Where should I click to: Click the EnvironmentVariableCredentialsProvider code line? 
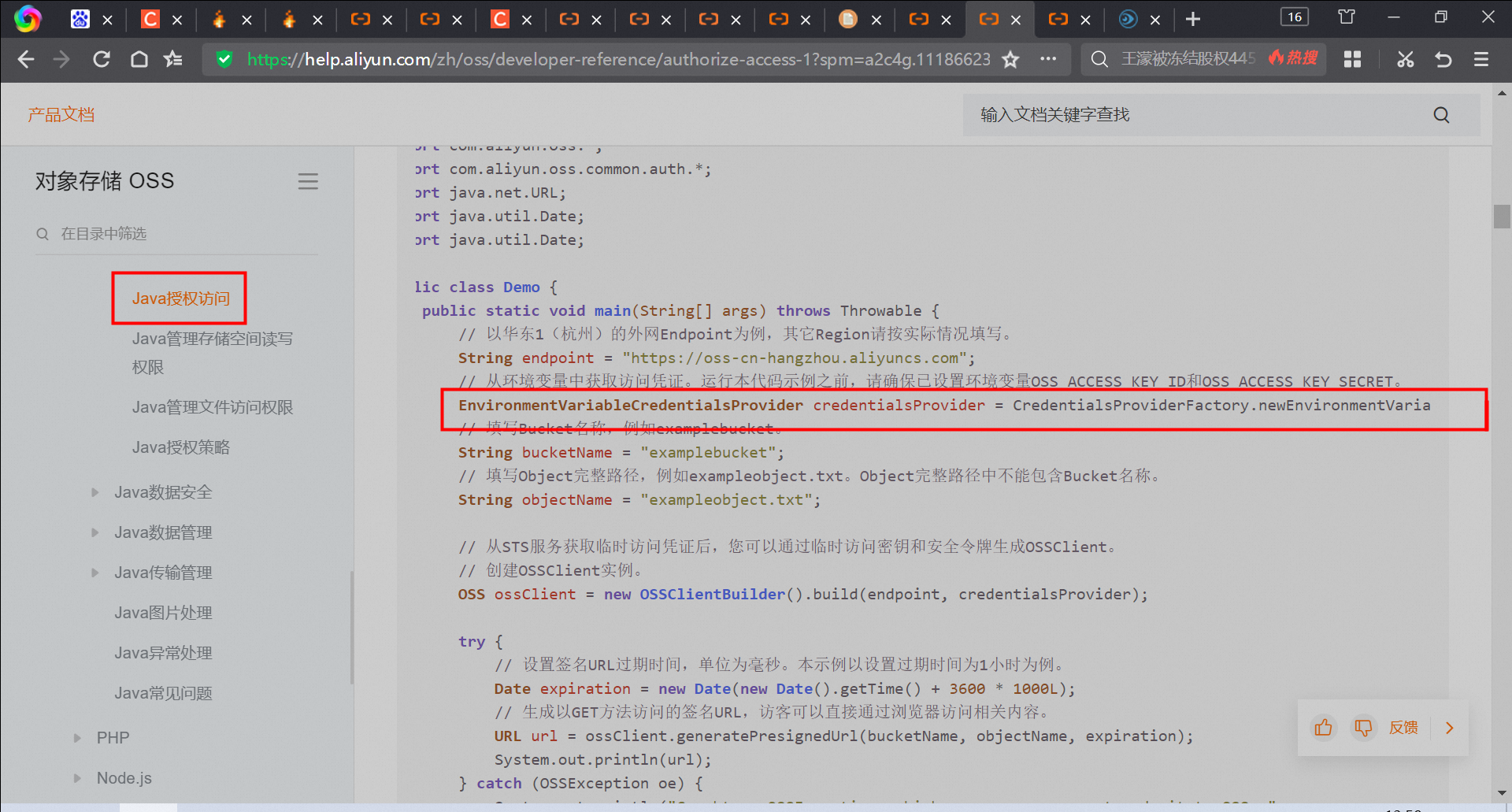coord(944,406)
